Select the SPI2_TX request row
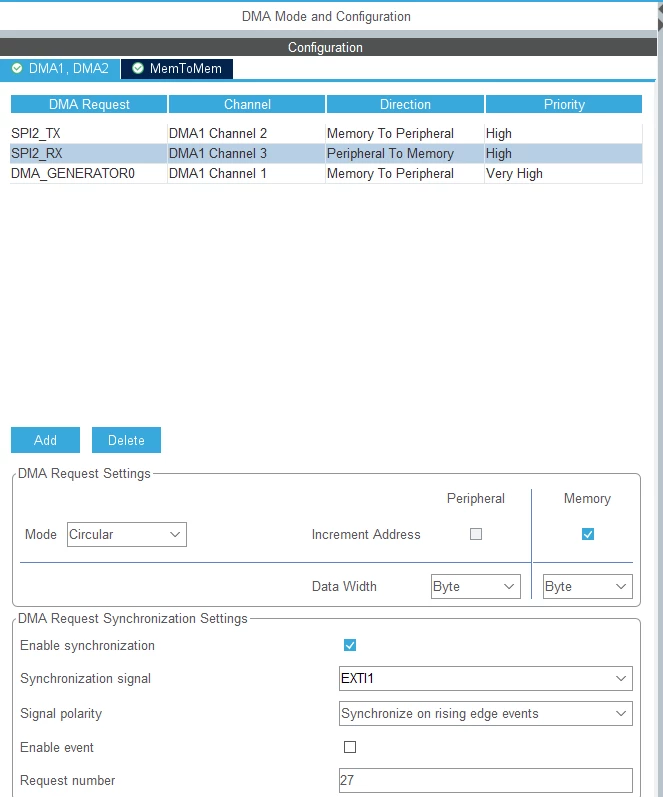This screenshot has height=797, width=663. coord(326,134)
